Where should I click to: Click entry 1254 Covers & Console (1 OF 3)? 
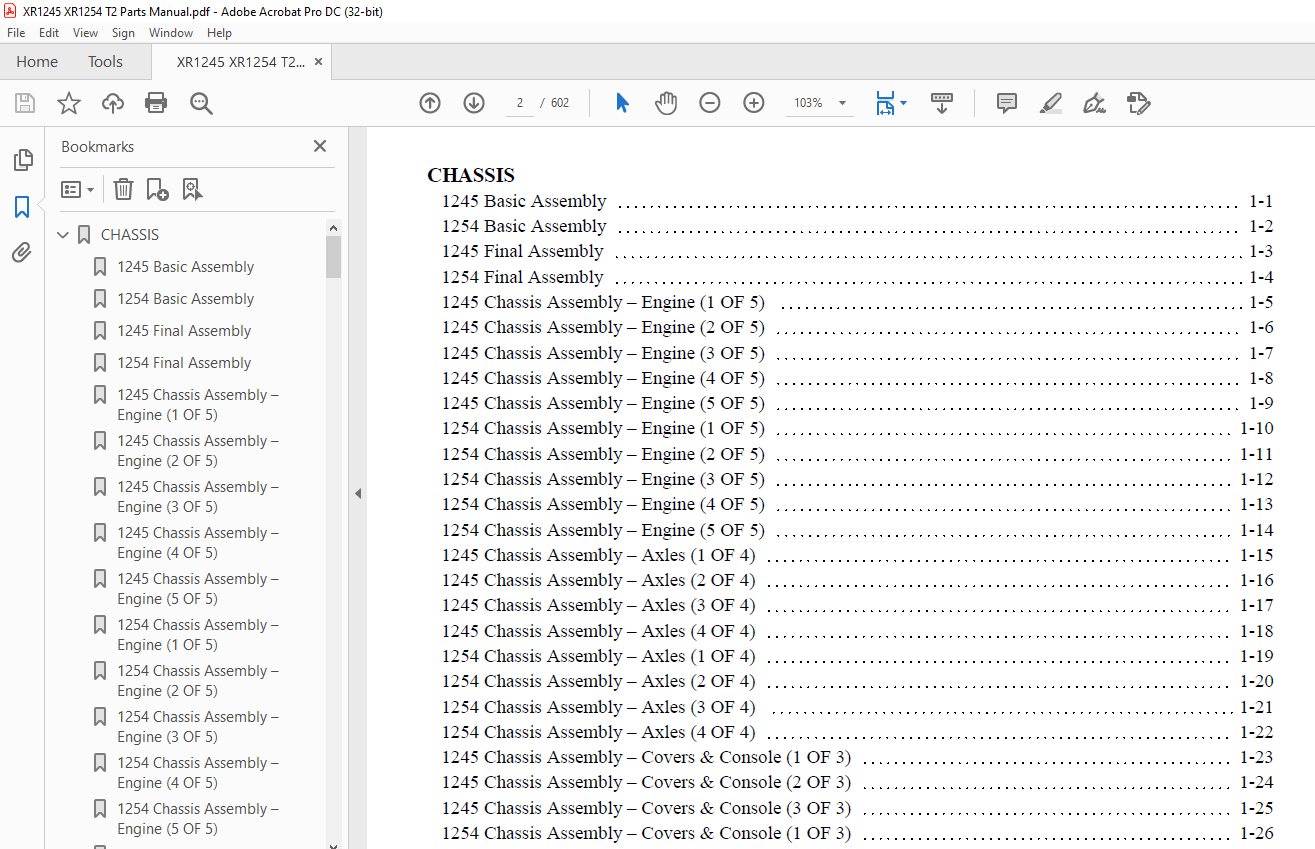tap(858, 833)
